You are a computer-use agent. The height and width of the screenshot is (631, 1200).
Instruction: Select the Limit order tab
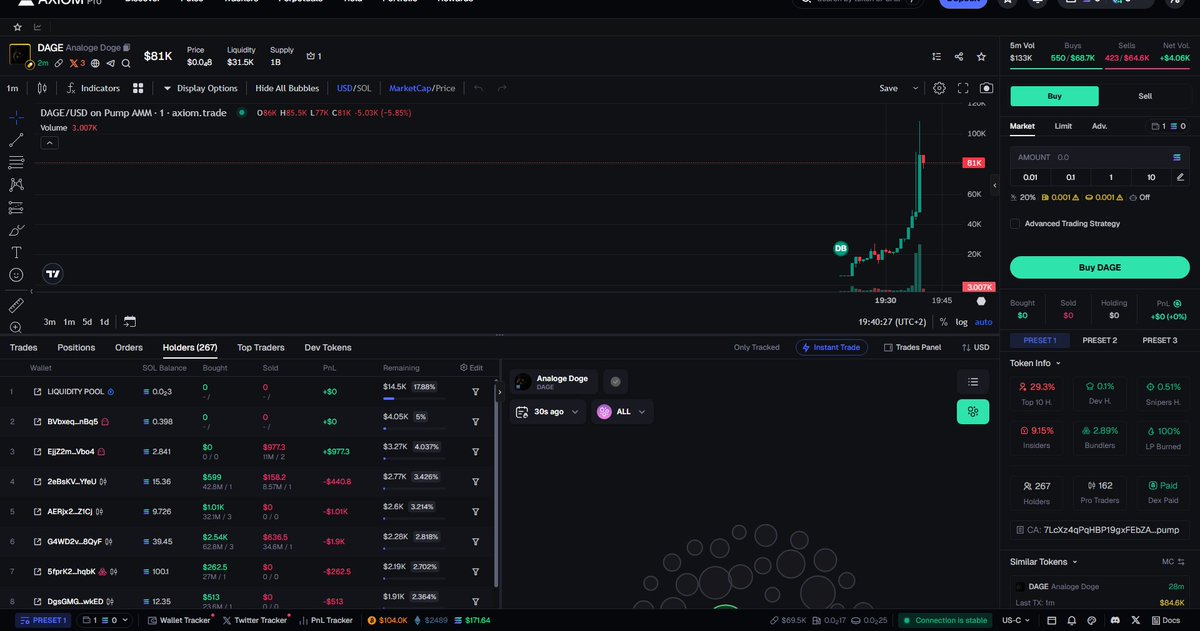(1063, 126)
